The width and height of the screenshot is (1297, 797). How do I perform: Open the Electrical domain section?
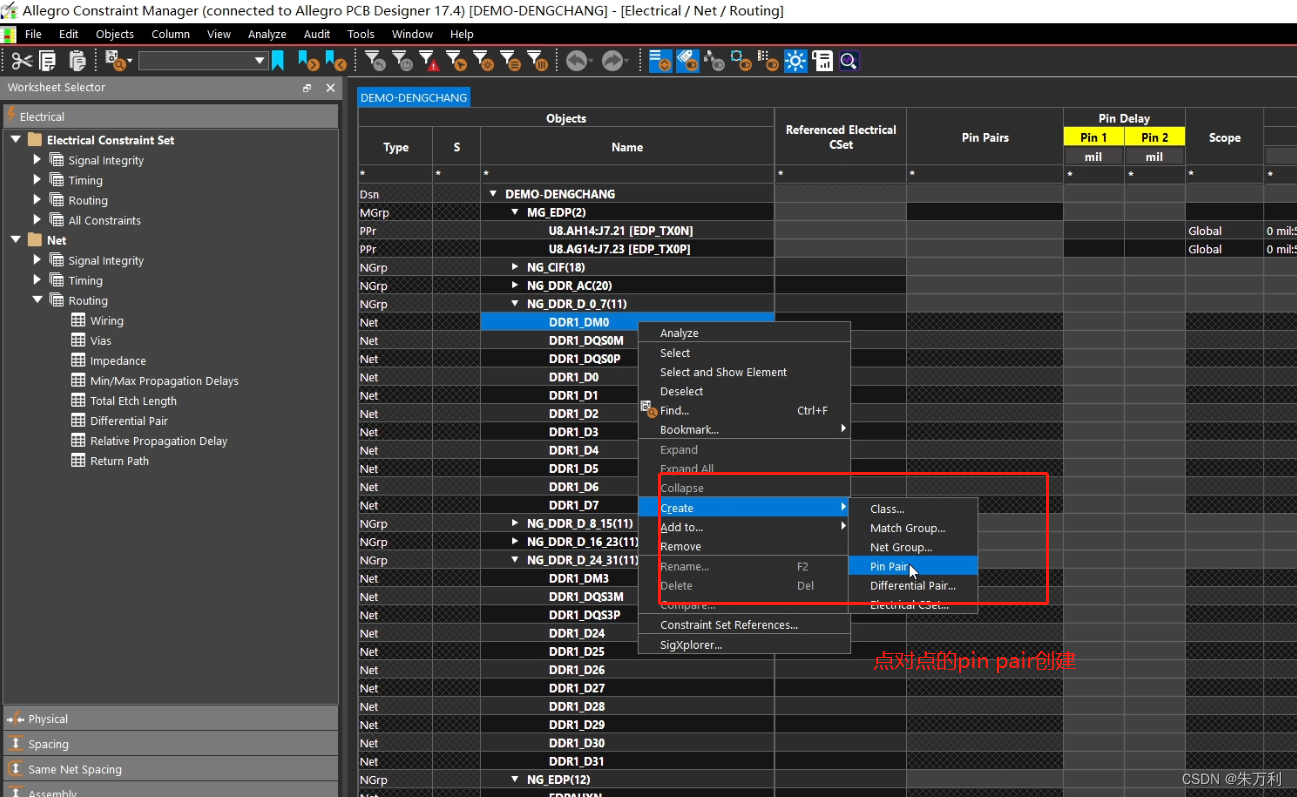pos(170,117)
